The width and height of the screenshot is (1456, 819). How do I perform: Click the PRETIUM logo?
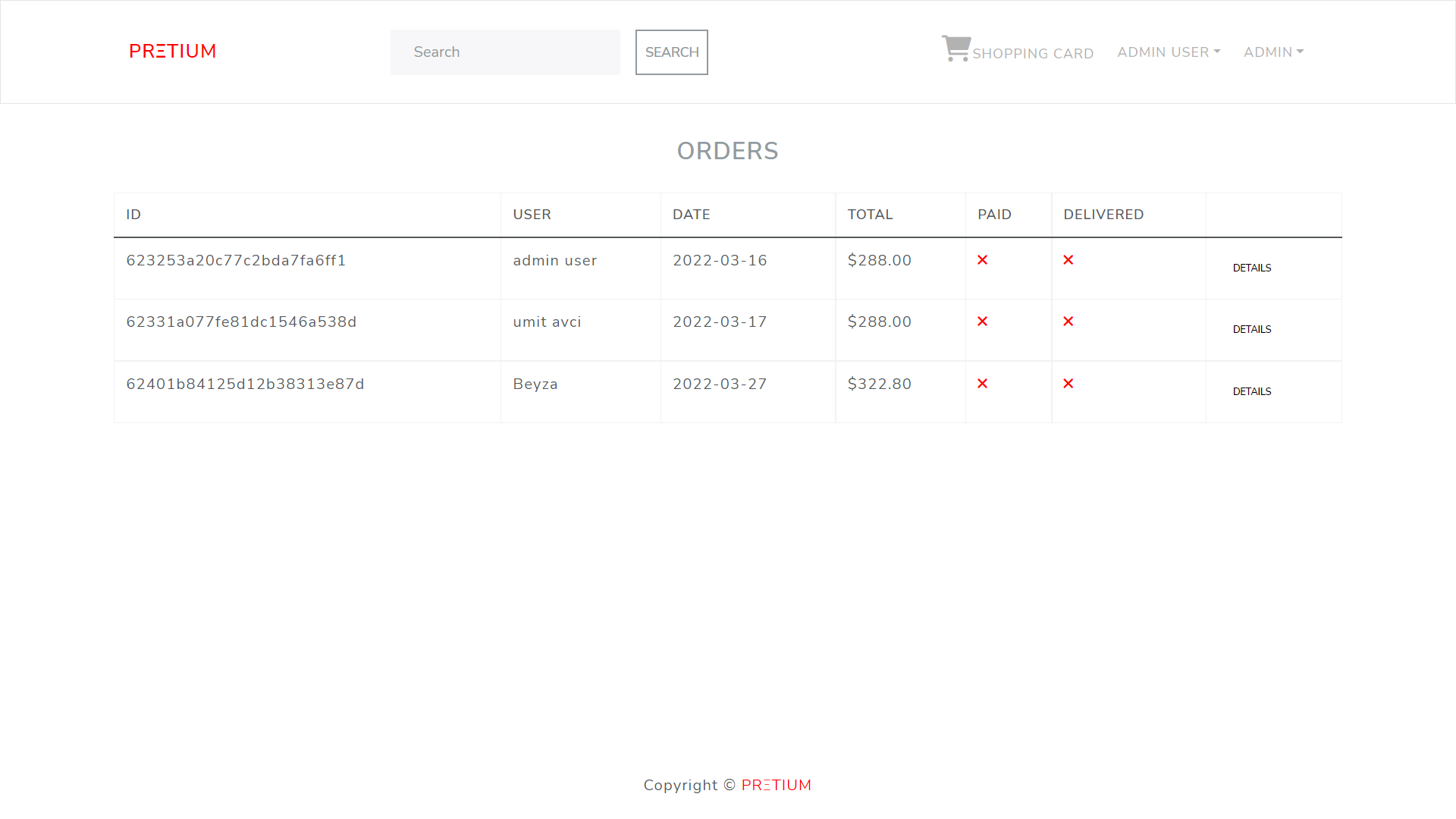172,52
